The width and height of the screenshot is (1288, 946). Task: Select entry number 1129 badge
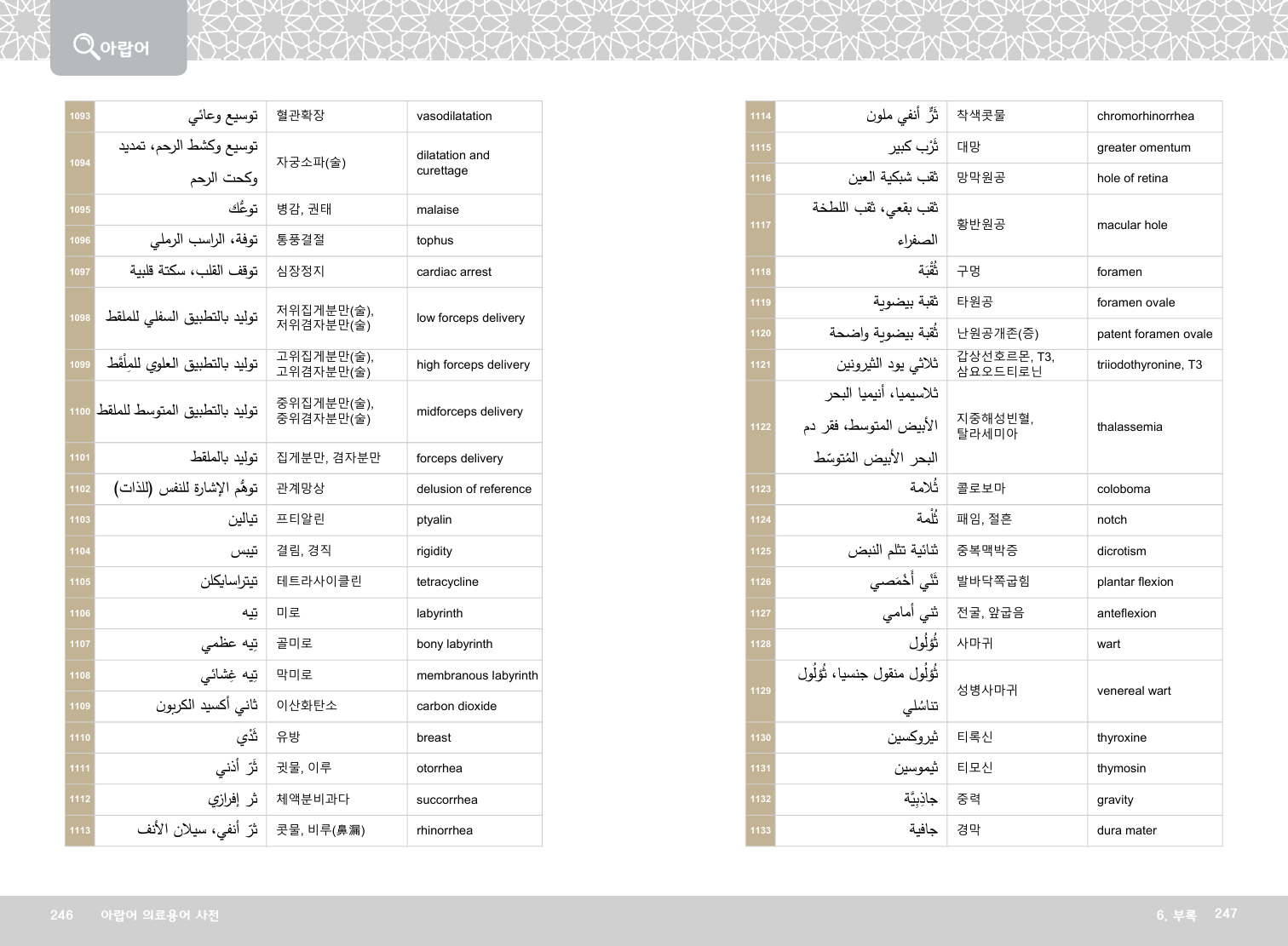click(761, 691)
